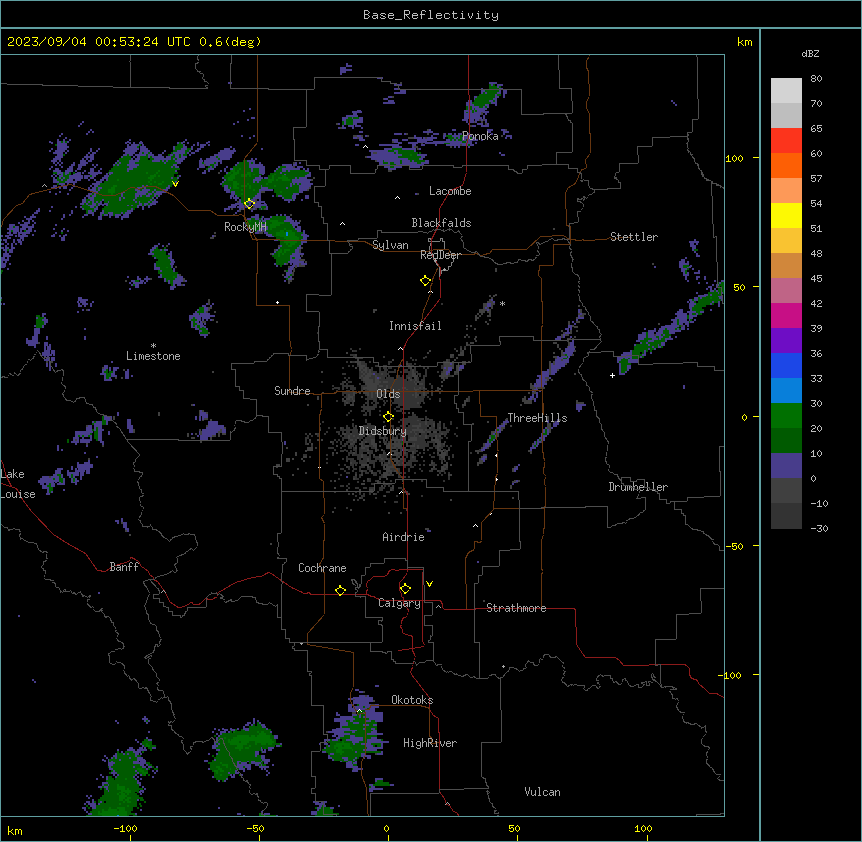Image resolution: width=862 pixels, height=842 pixels.
Task: Click the Okotoks town label
Action: pyautogui.click(x=412, y=700)
